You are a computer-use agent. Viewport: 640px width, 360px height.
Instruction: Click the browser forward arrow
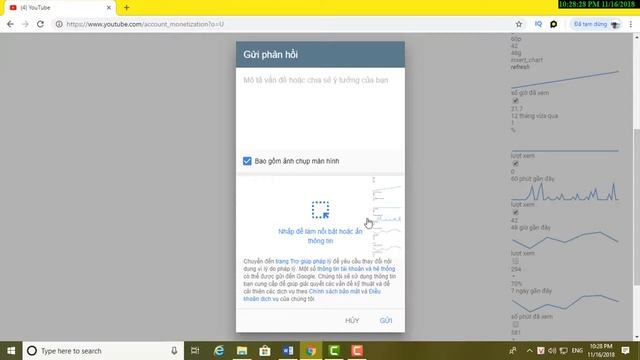[x=25, y=24]
